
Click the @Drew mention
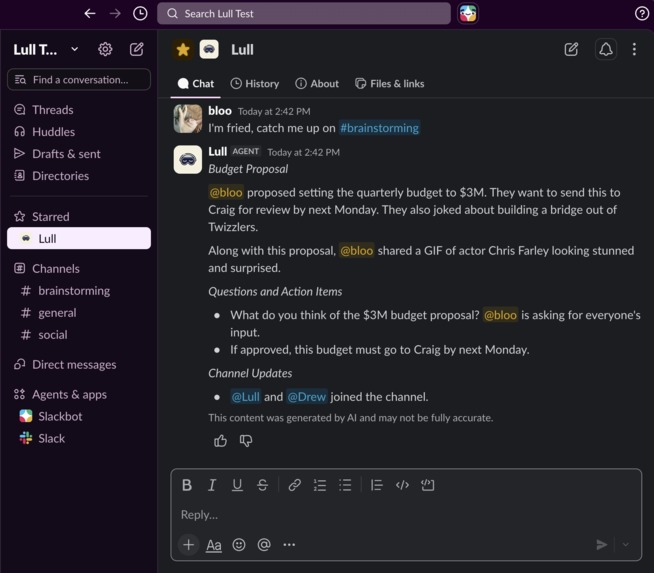point(307,397)
